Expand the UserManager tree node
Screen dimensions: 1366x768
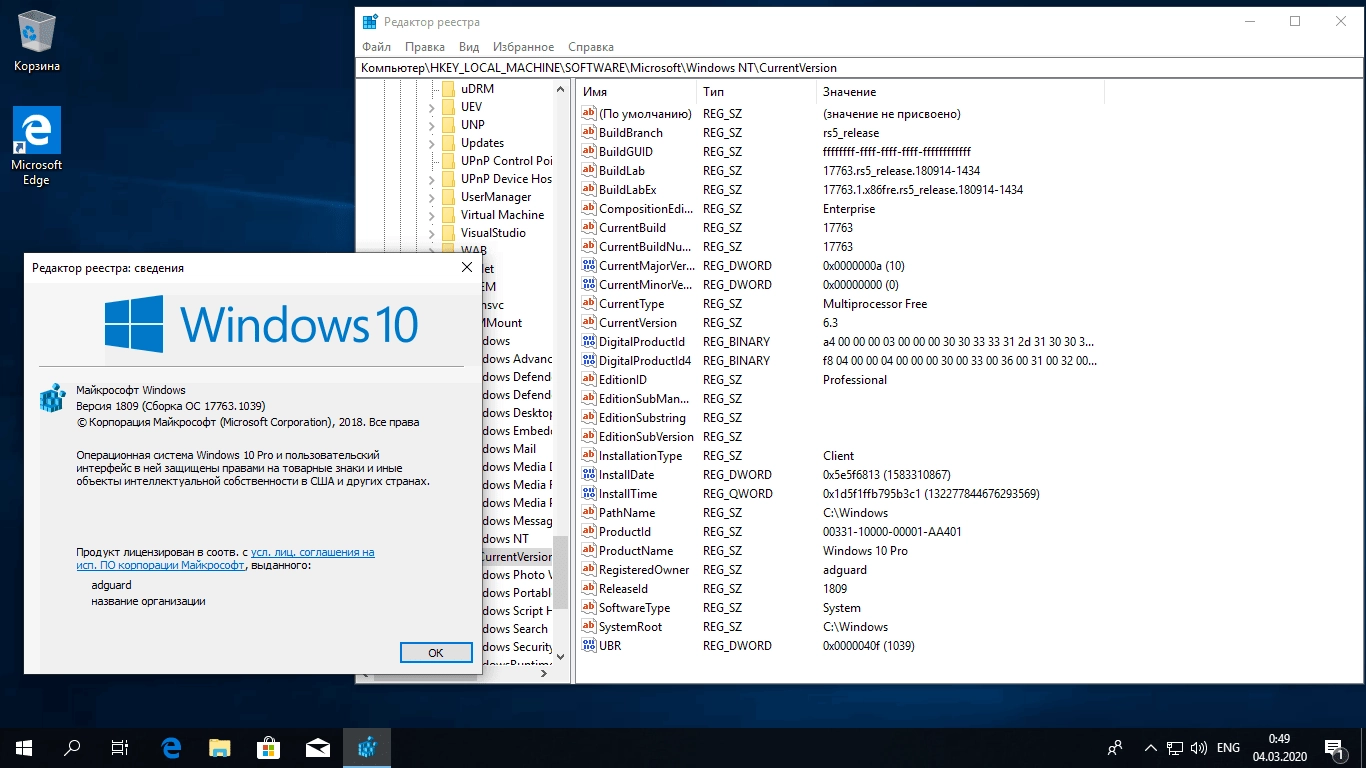(432, 197)
